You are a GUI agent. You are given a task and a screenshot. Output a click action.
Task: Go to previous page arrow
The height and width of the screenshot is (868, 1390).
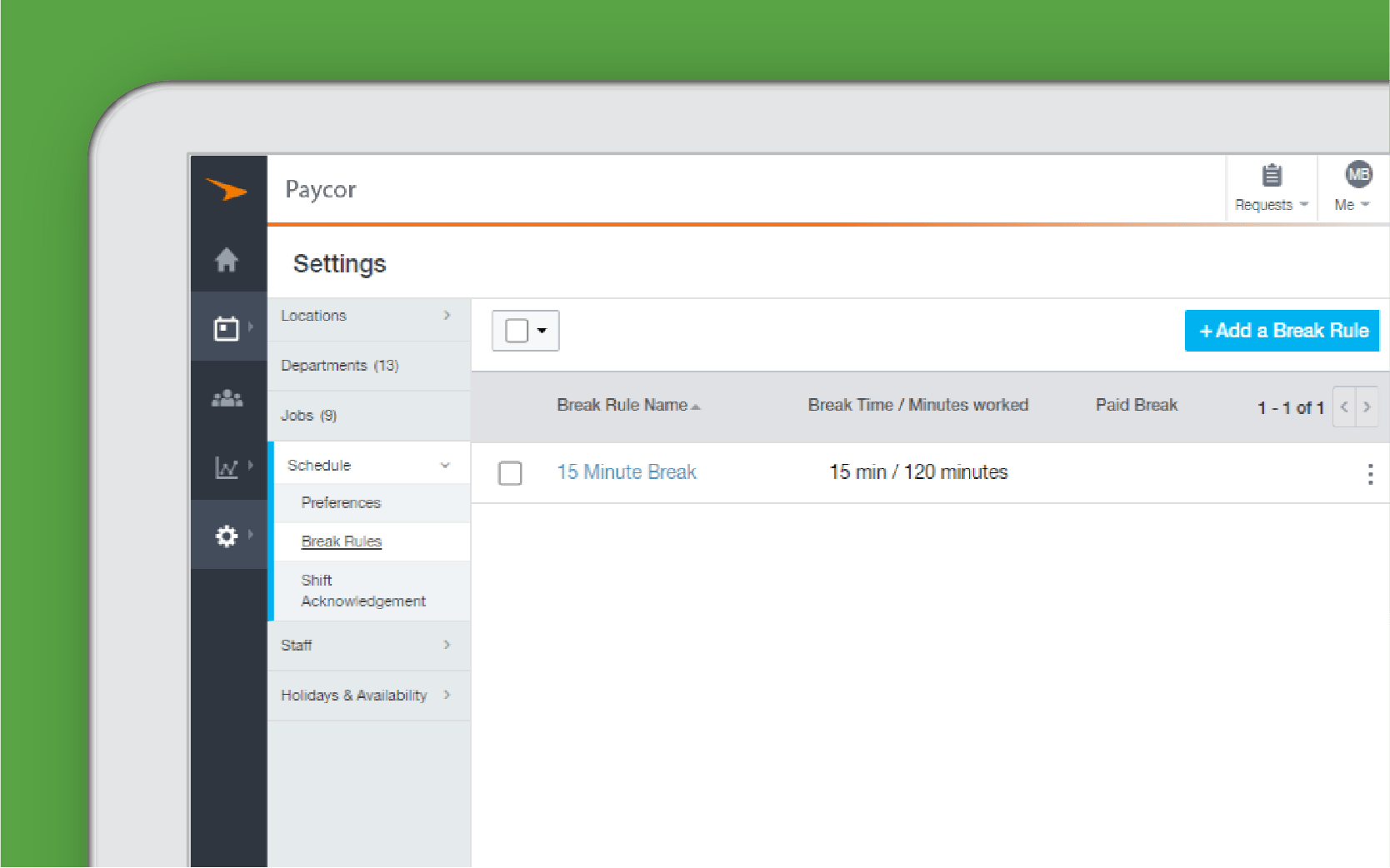pyautogui.click(x=1344, y=407)
